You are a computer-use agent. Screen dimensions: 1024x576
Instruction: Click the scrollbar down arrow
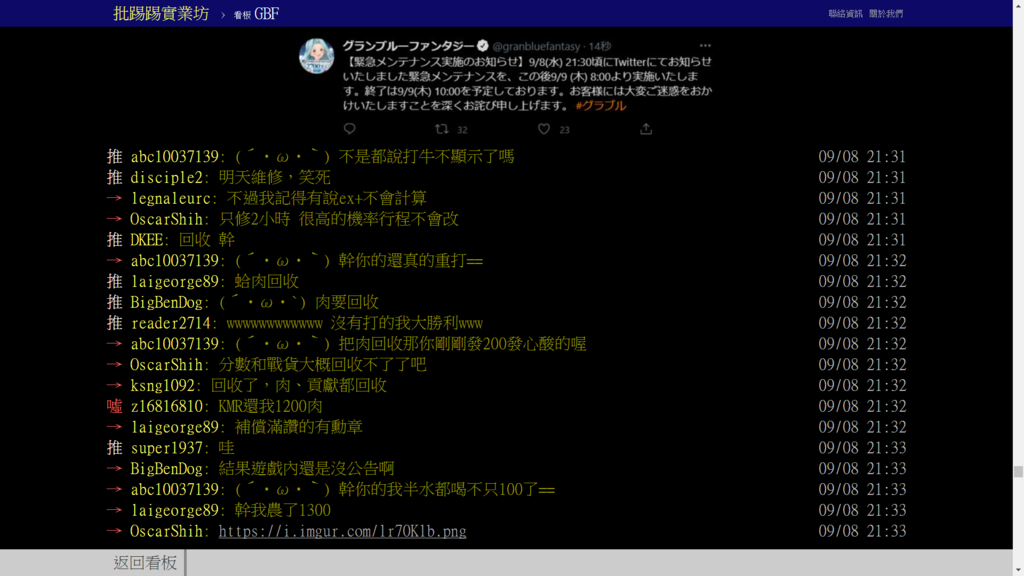click(1018, 571)
